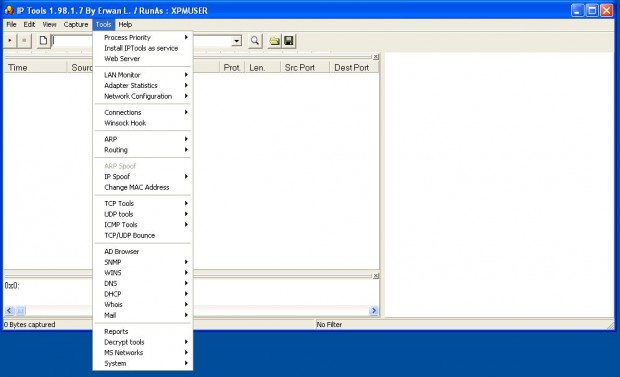Click the hex pane left scroll arrow
Viewport: 620px width, 377px height.
pyautogui.click(x=9, y=311)
